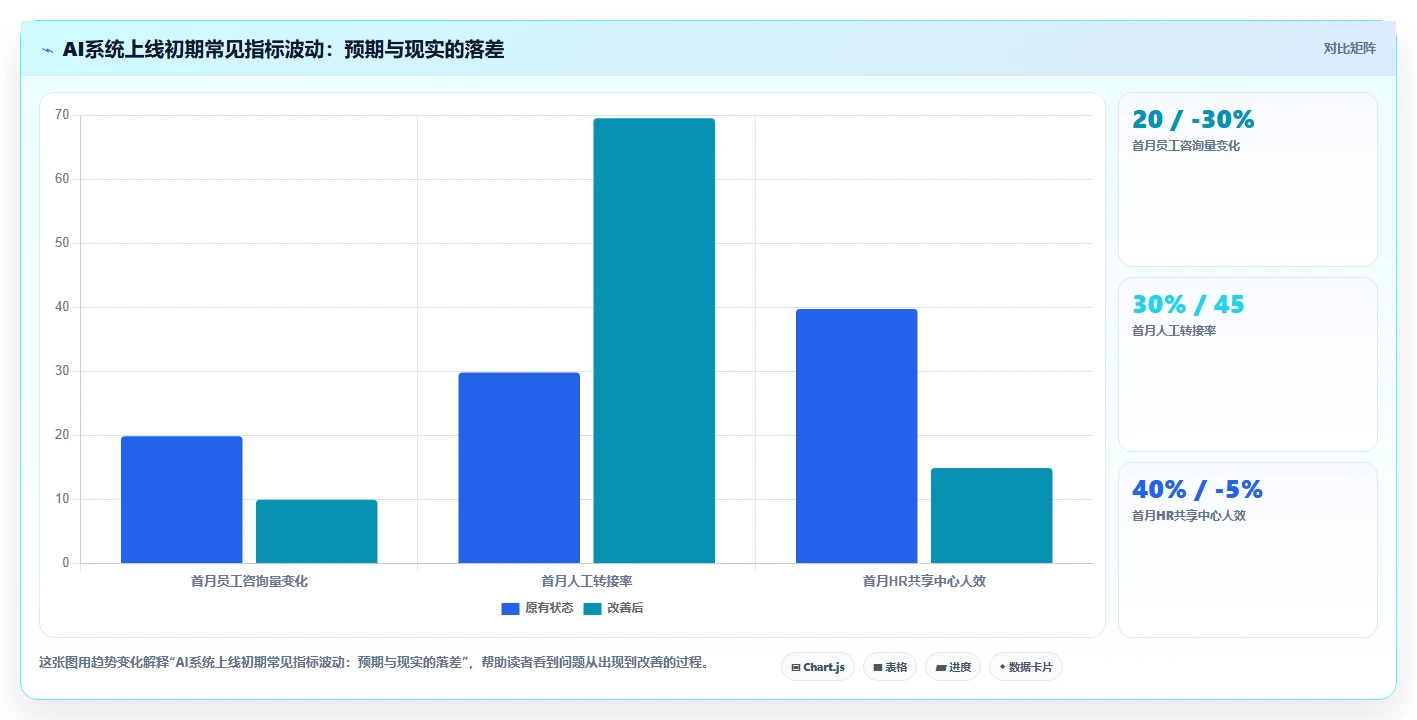The image size is (1417, 720).
Task: Click the y-axis value 70
Action: click(62, 115)
